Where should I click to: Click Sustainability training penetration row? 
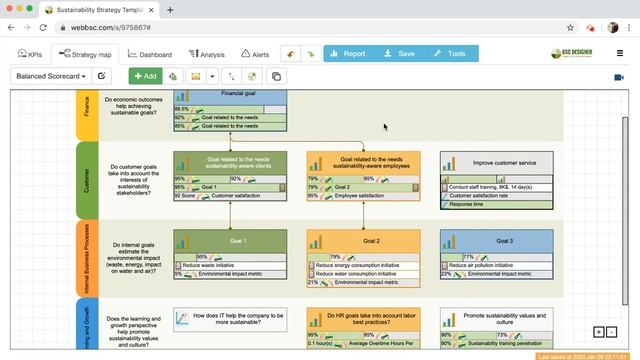tap(497, 344)
